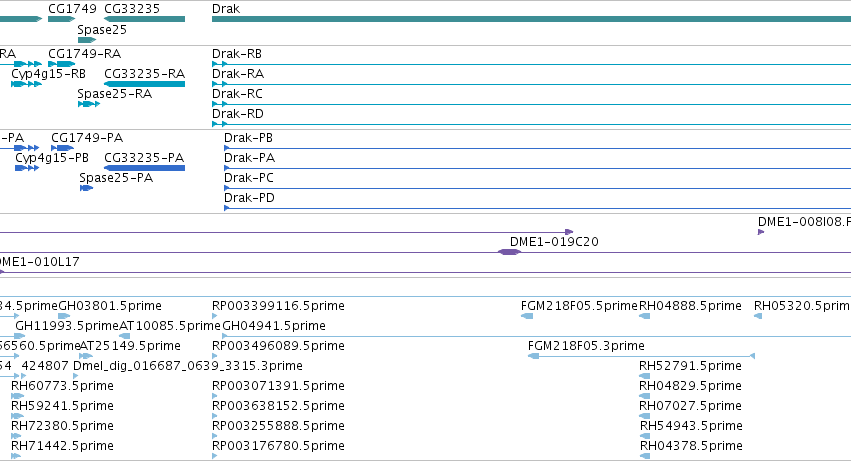Open the RH04888.5prime EST label

pos(690,306)
